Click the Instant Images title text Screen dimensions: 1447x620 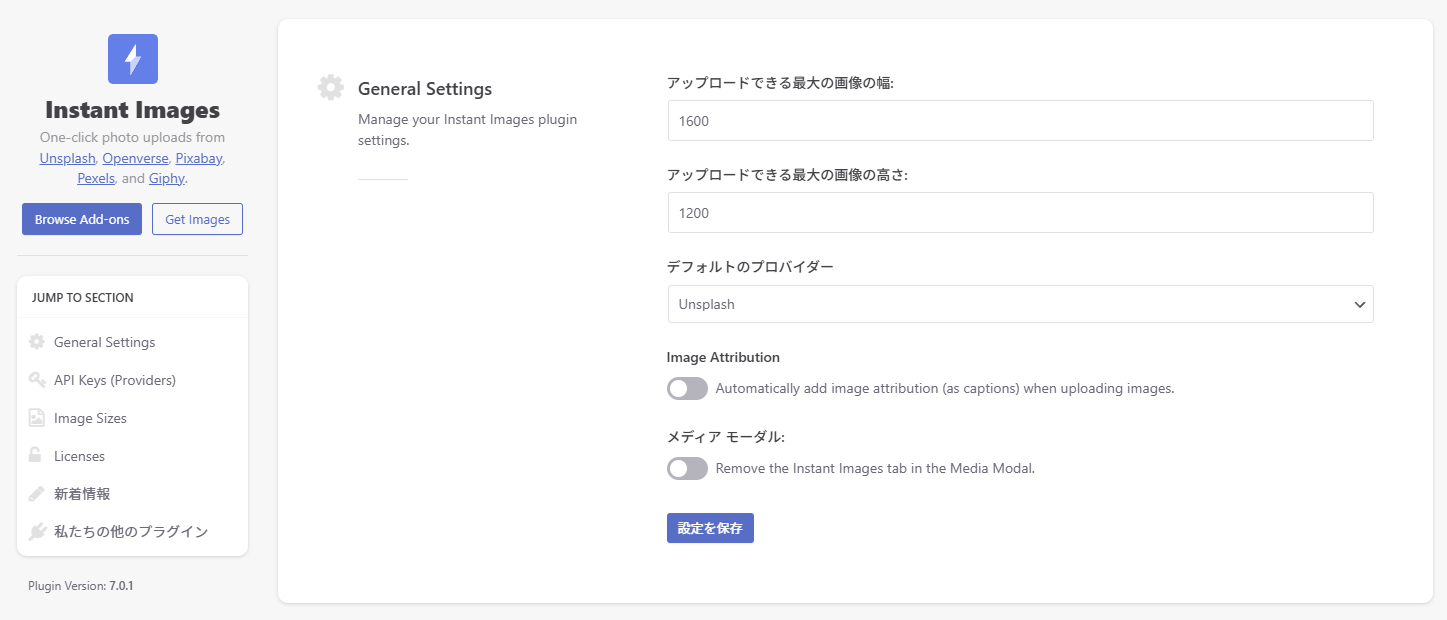click(133, 110)
